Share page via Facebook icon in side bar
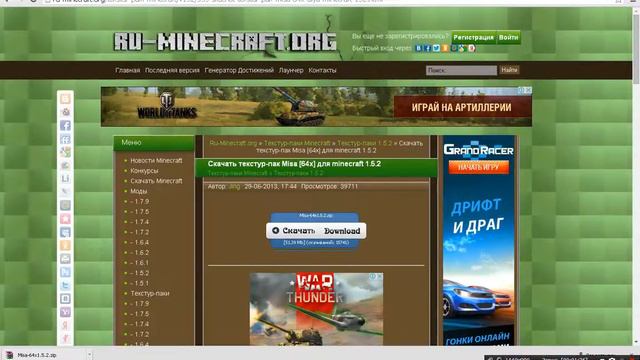 (65, 125)
